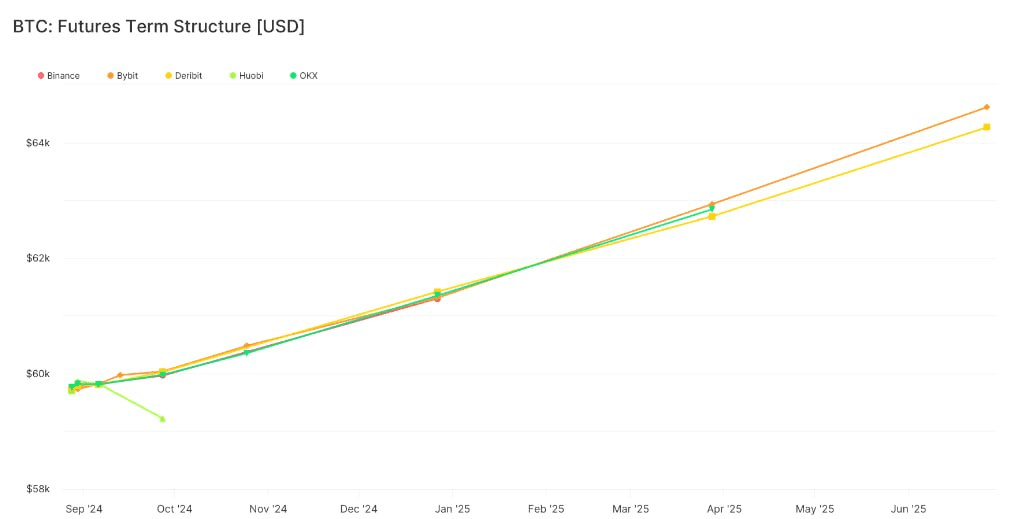Toggle OKX legend item
This screenshot has height=519, width=1018.
click(304, 75)
